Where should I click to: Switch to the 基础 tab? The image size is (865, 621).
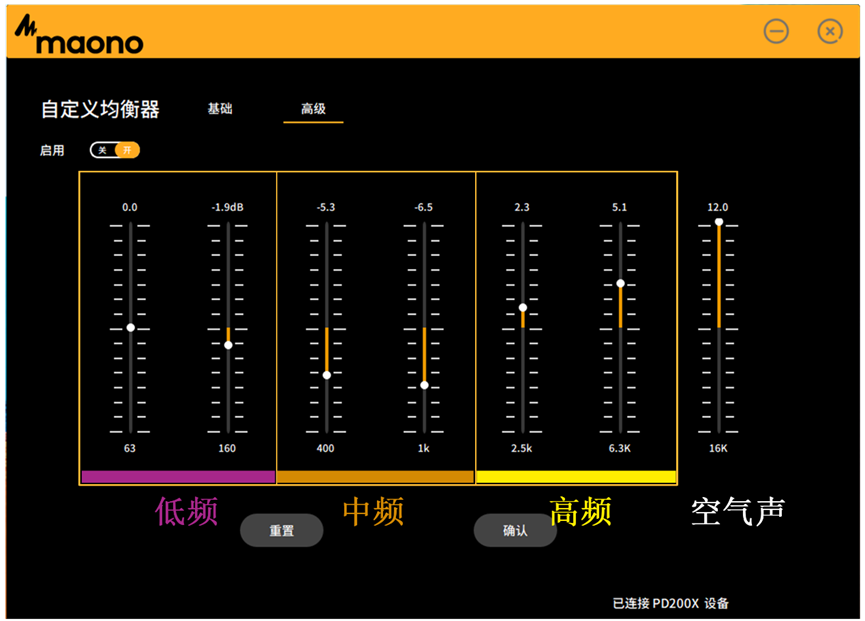pyautogui.click(x=220, y=109)
